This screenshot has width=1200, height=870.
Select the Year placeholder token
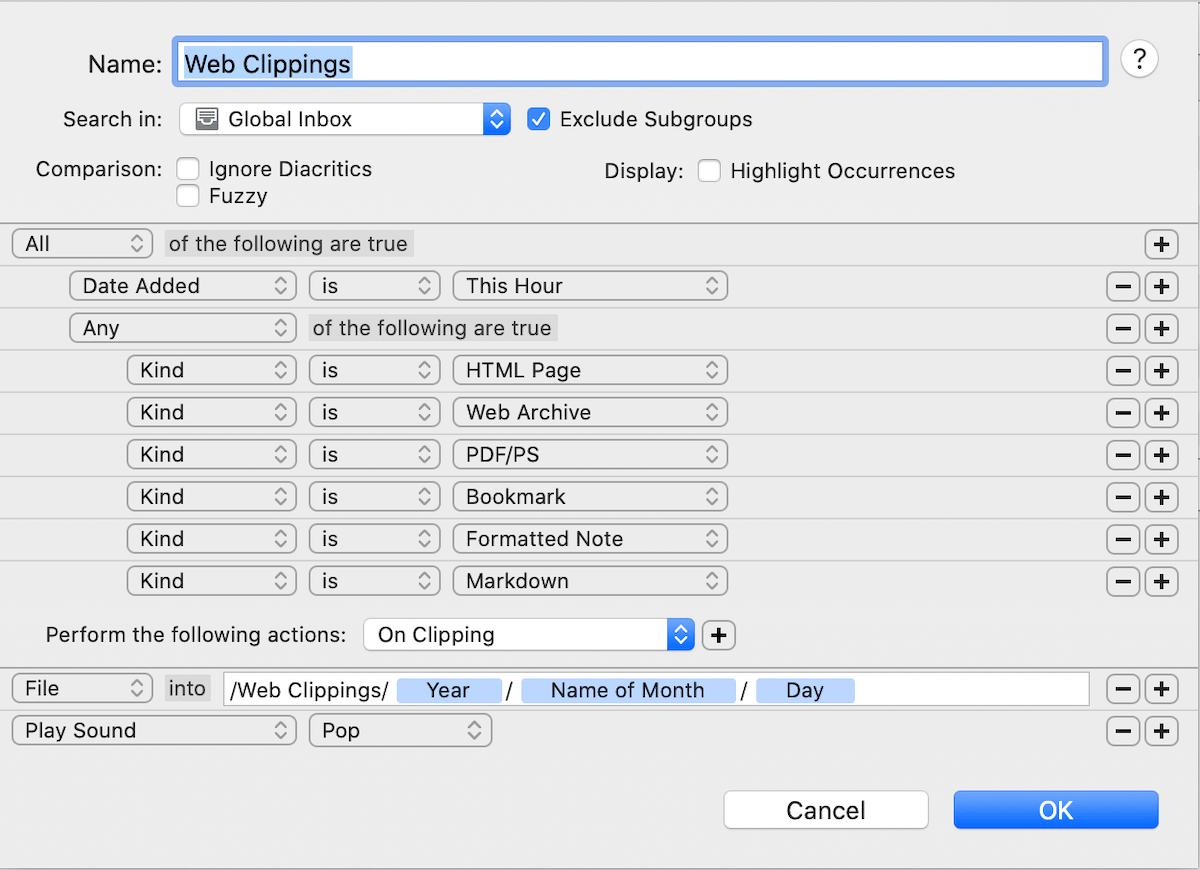pyautogui.click(x=449, y=690)
